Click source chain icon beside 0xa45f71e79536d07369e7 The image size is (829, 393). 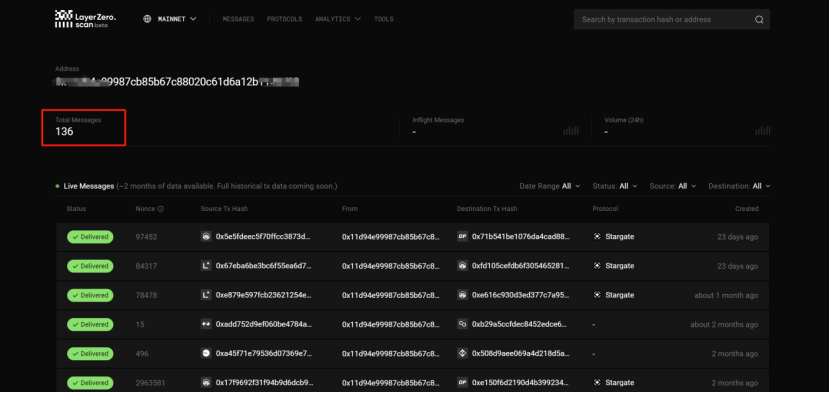206,353
